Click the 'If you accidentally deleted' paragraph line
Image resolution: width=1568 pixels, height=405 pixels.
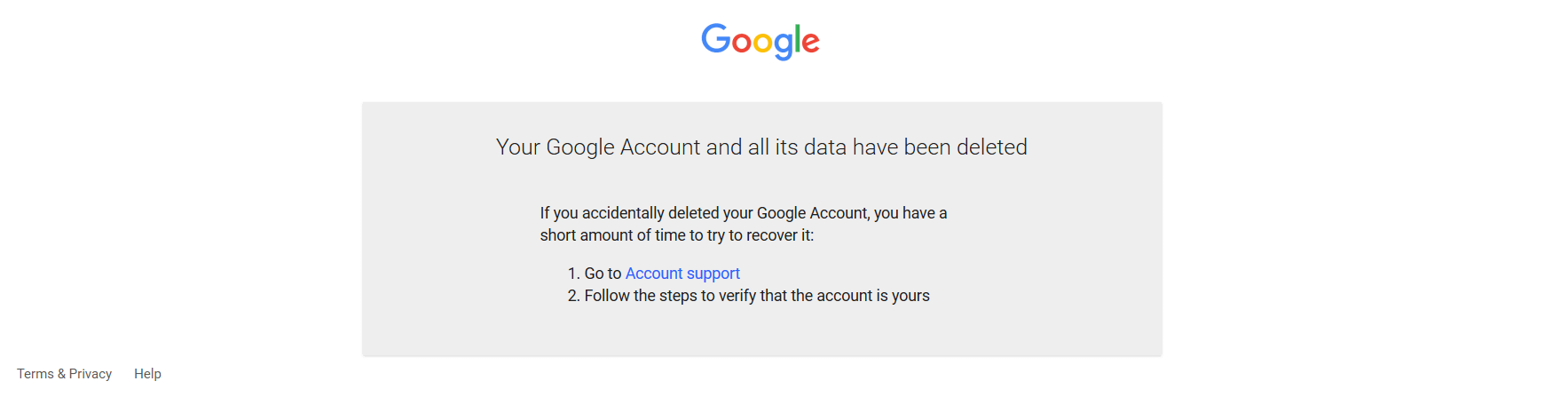(x=744, y=213)
